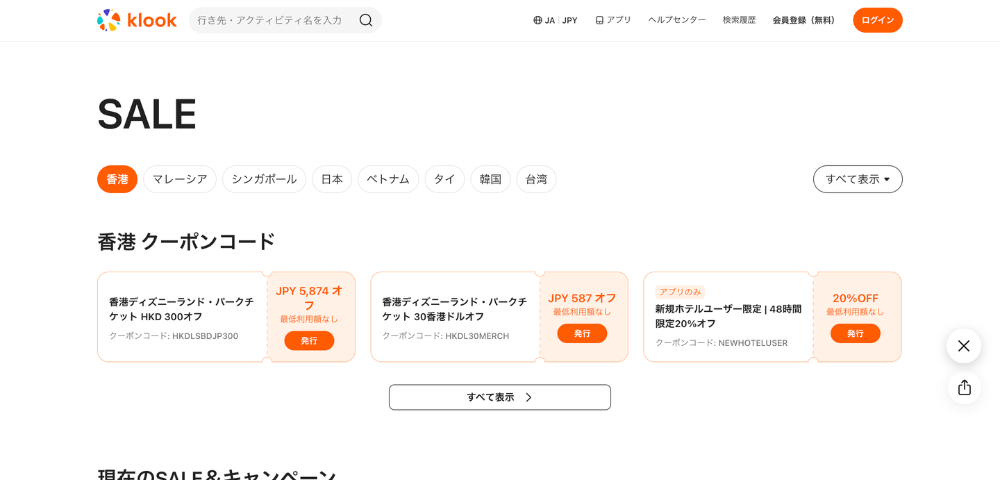Click 新規ホテルユーザー限定 coupon title
Screen dimensions: 1000x480
pos(728,316)
